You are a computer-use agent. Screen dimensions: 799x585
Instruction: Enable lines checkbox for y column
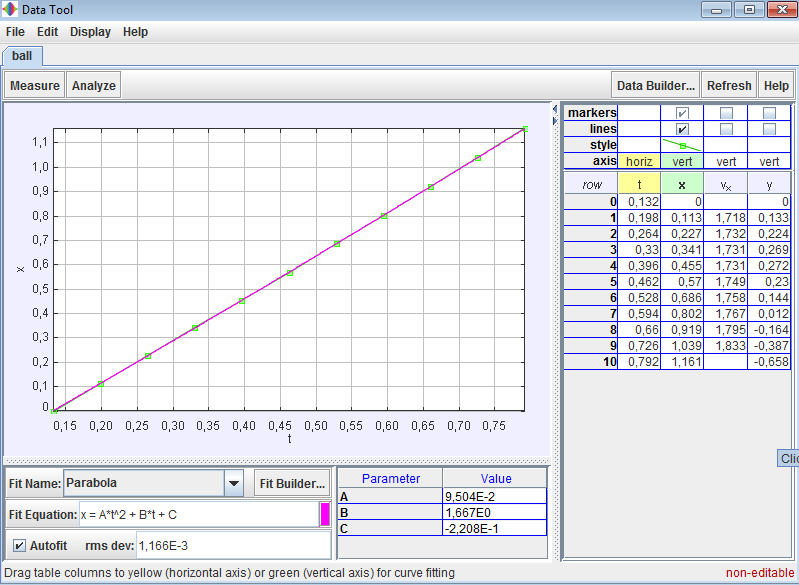click(x=769, y=129)
